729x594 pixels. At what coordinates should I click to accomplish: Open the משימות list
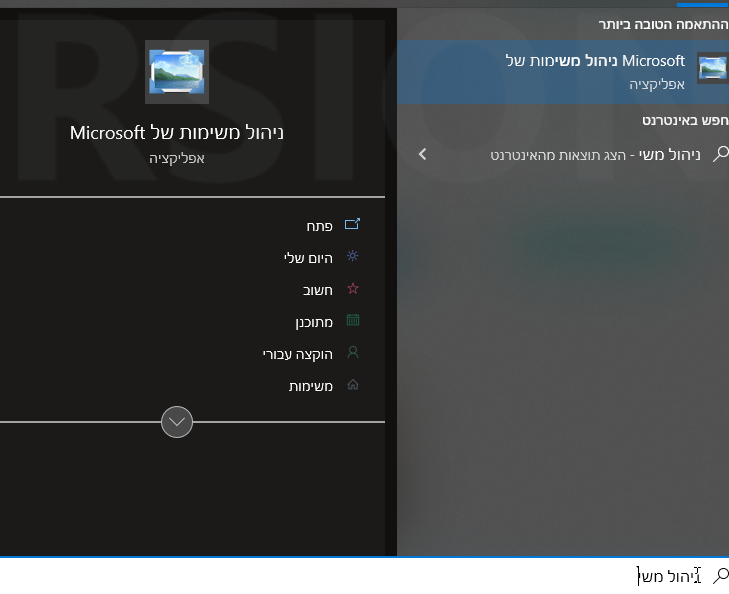pos(311,386)
